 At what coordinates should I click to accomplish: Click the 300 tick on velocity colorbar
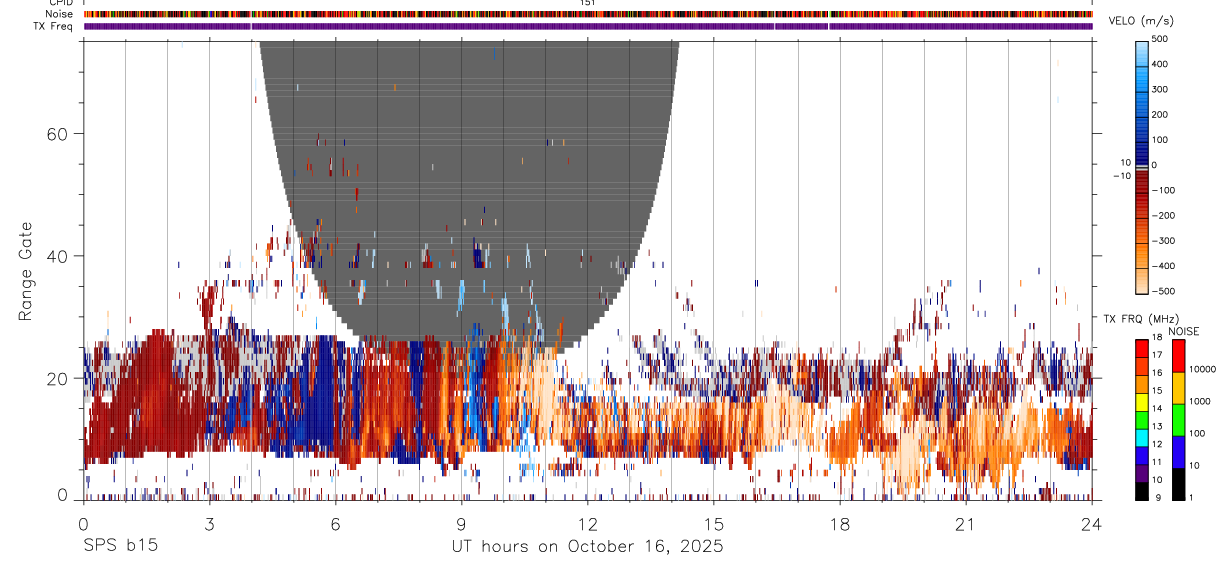(x=1162, y=89)
